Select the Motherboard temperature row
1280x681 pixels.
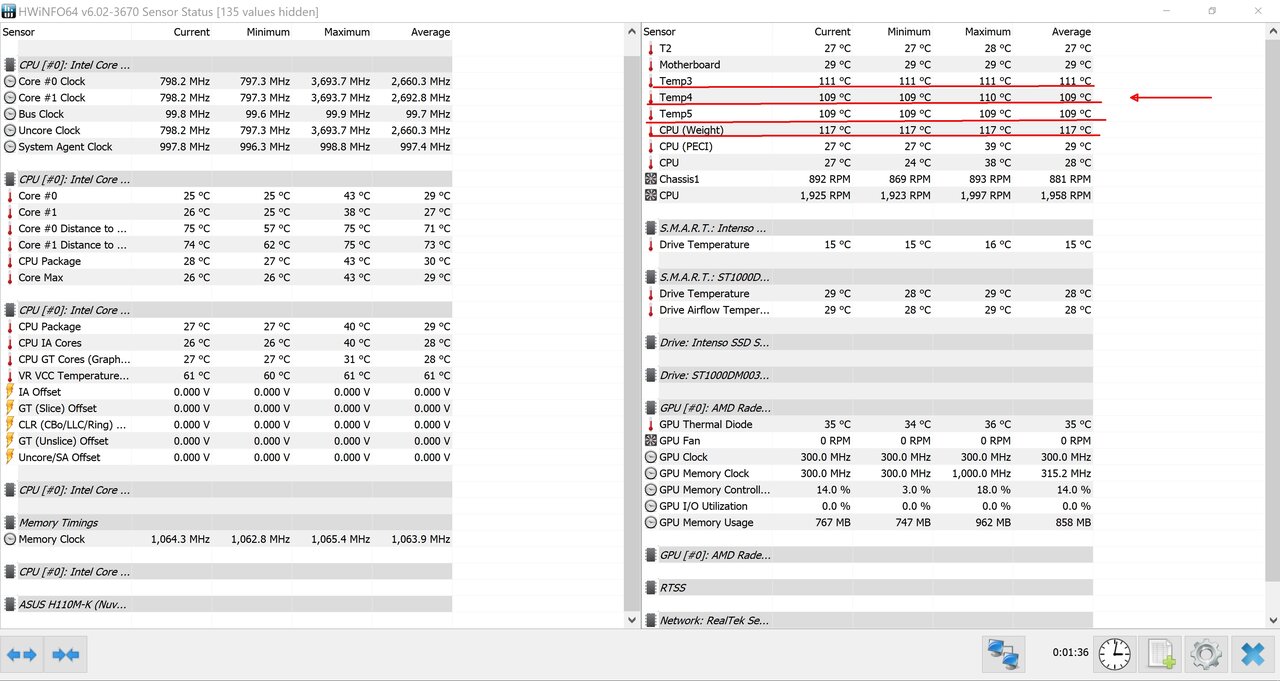867,65
